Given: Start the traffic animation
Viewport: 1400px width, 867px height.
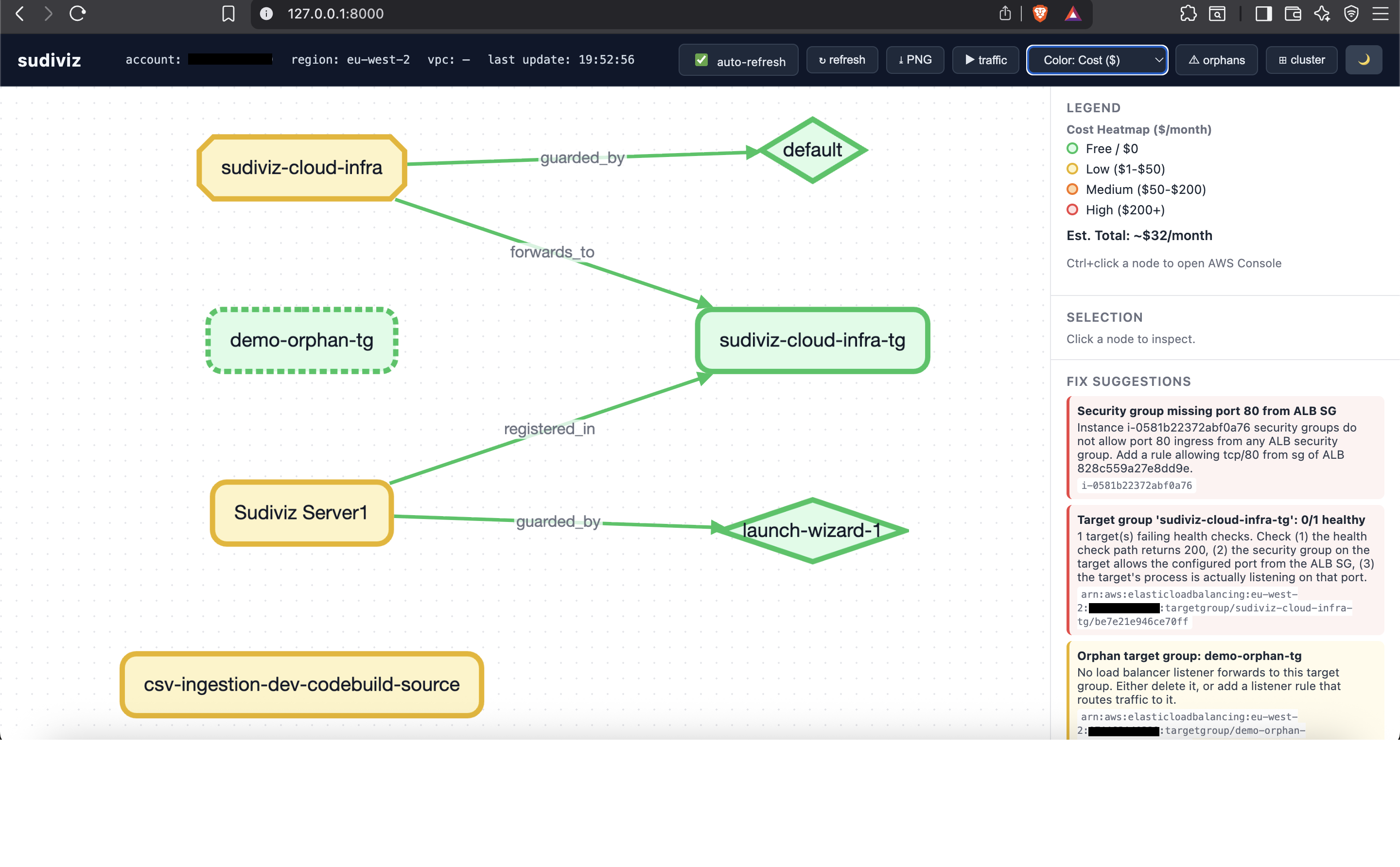Looking at the screenshot, I should [x=985, y=60].
